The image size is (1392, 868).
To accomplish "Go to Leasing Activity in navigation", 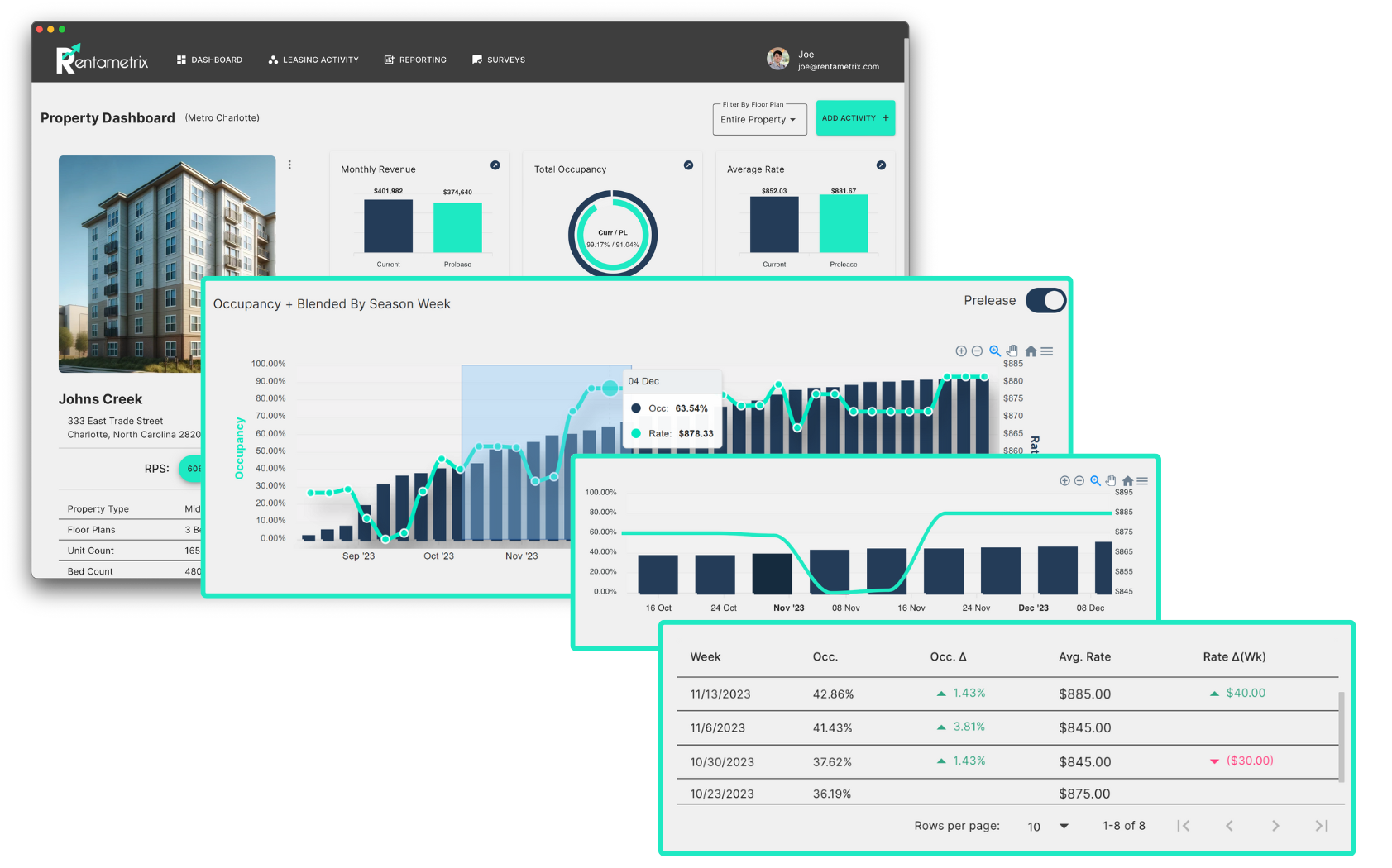I will [x=313, y=60].
